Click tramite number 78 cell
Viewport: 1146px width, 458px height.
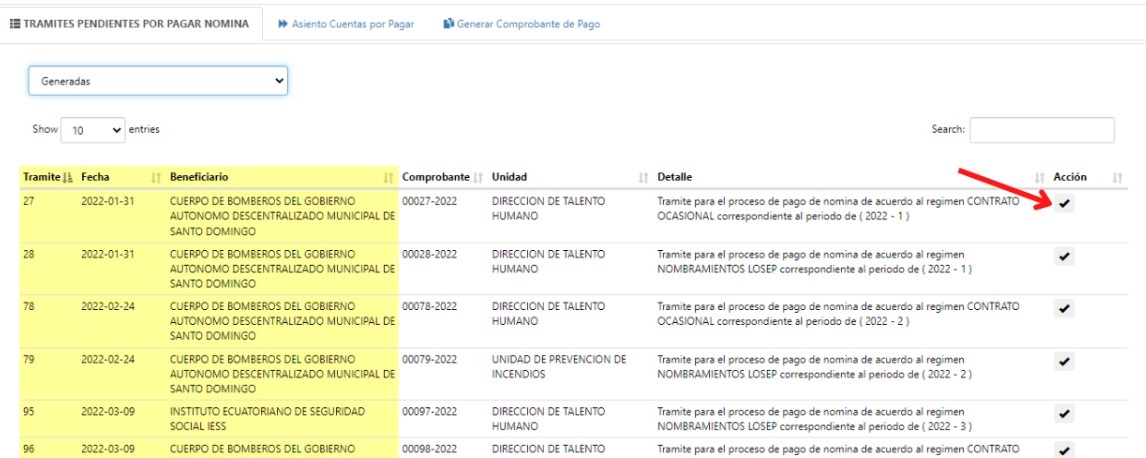(x=29, y=306)
